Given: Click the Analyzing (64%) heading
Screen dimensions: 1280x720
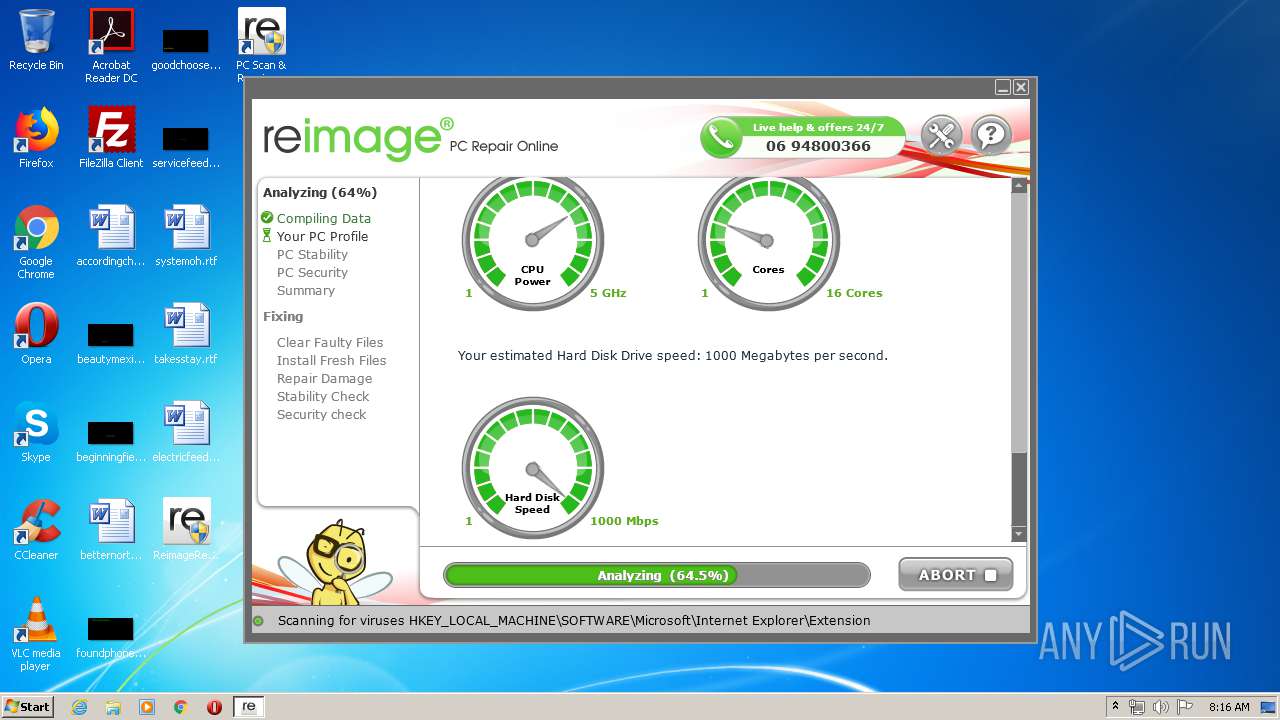Looking at the screenshot, I should tap(320, 192).
